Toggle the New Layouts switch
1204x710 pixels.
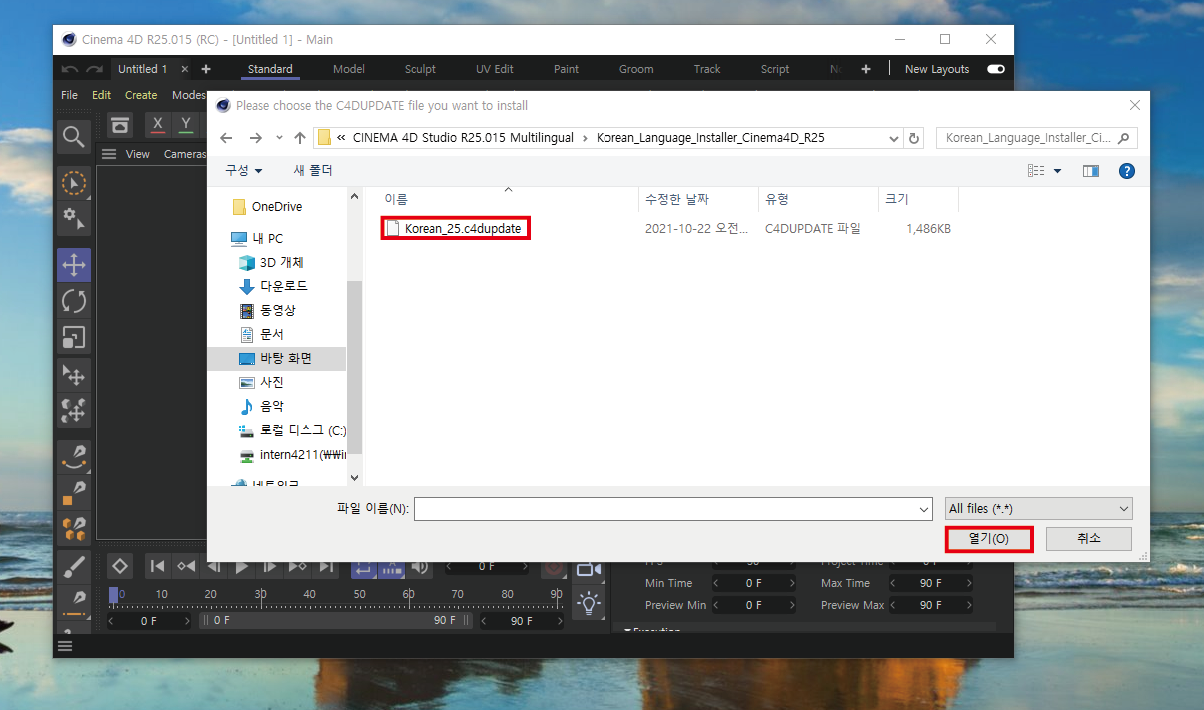coord(995,69)
